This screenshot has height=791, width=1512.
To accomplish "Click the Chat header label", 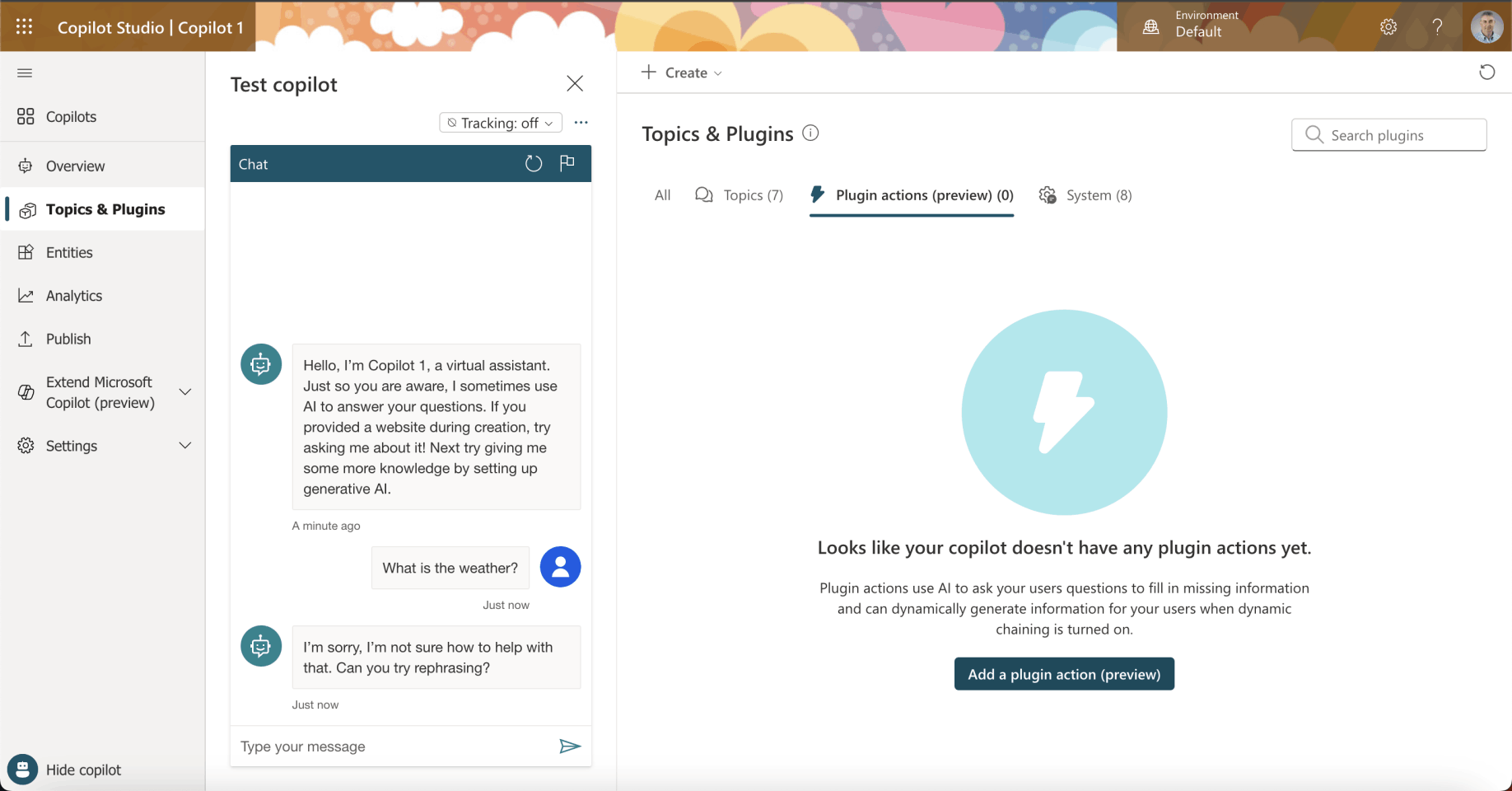I will 254,164.
